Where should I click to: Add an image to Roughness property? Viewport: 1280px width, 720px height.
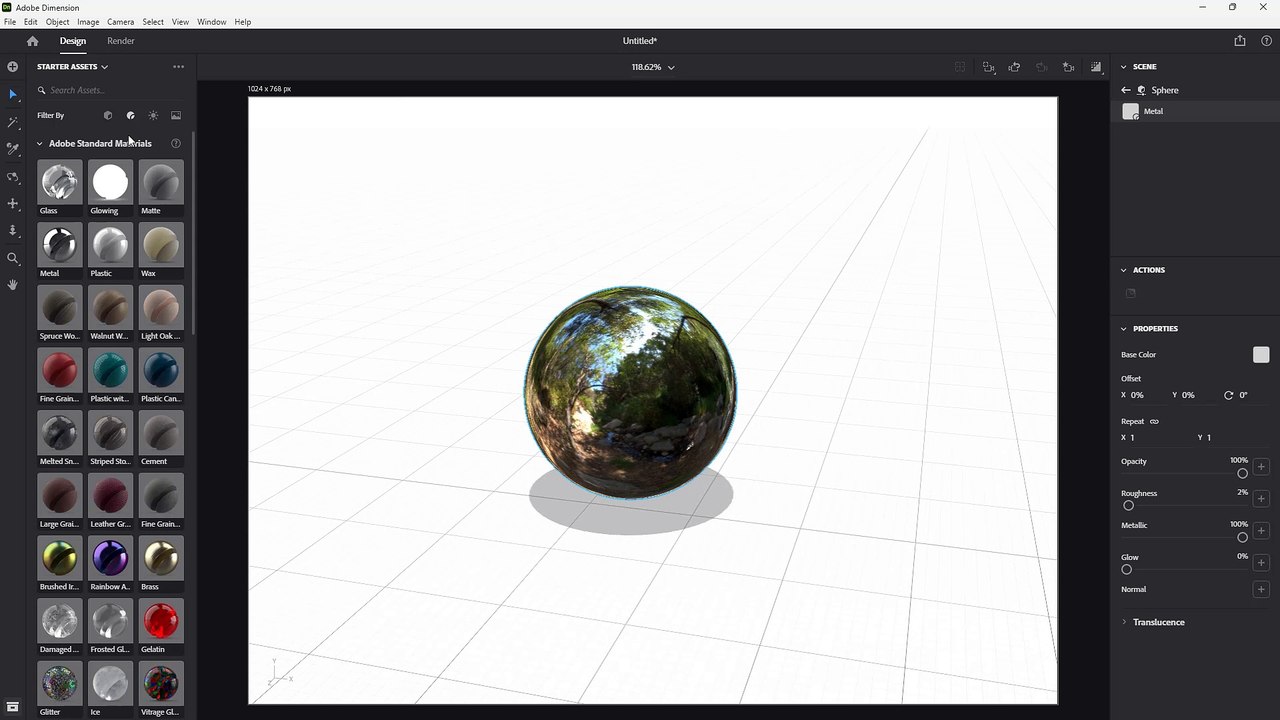1261,499
